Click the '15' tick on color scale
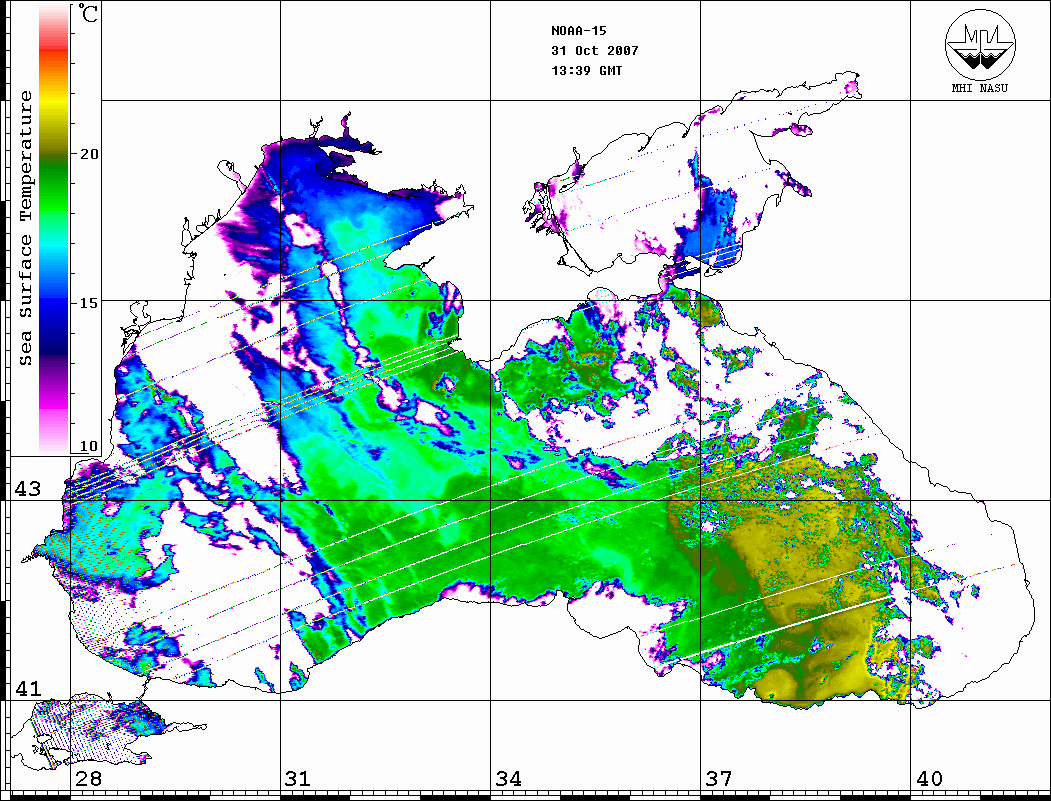 point(89,303)
